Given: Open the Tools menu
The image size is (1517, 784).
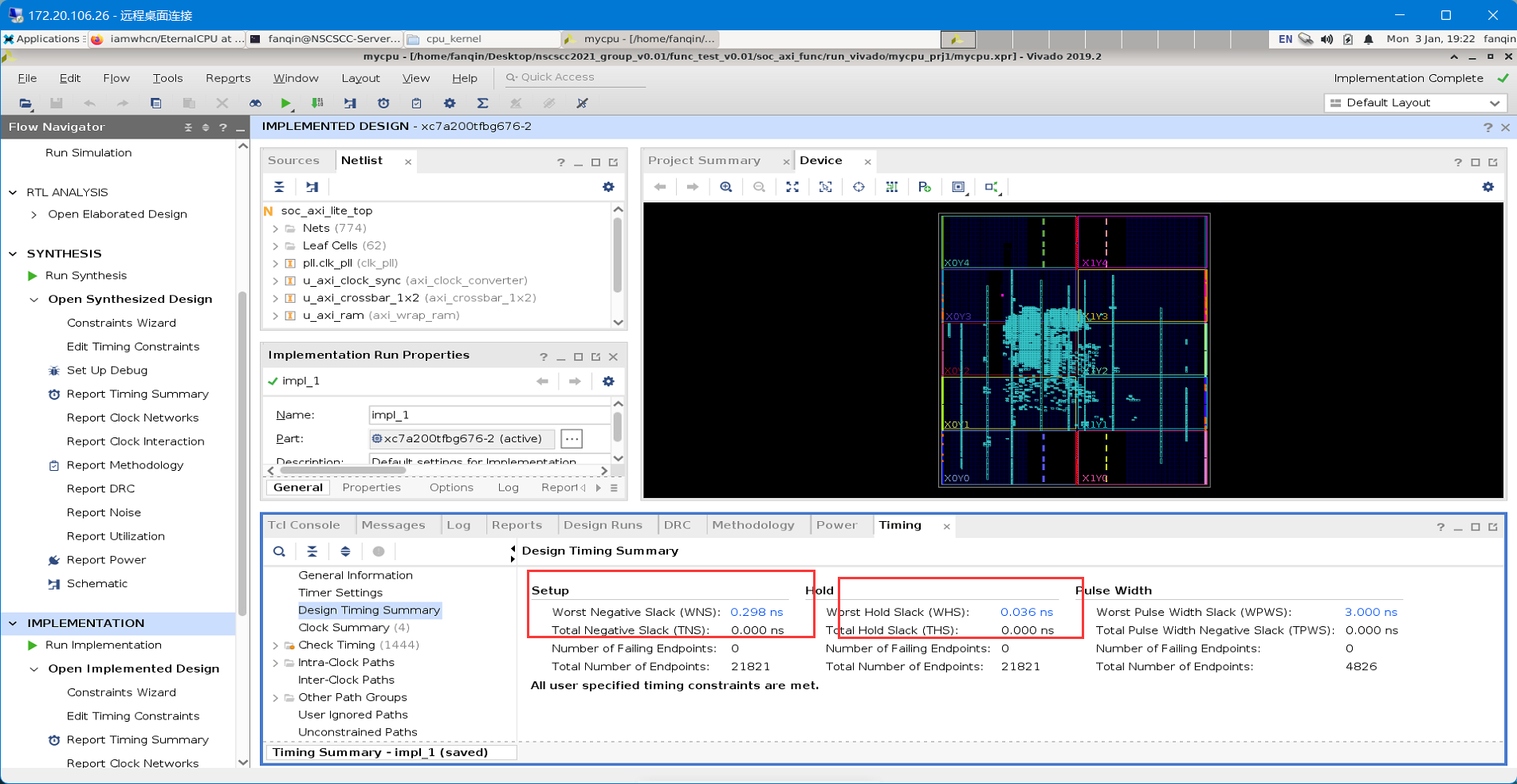Looking at the screenshot, I should click(167, 78).
